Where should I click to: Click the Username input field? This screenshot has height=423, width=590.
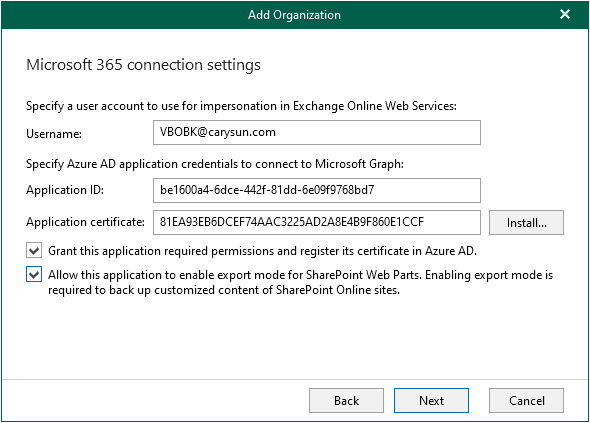316,132
